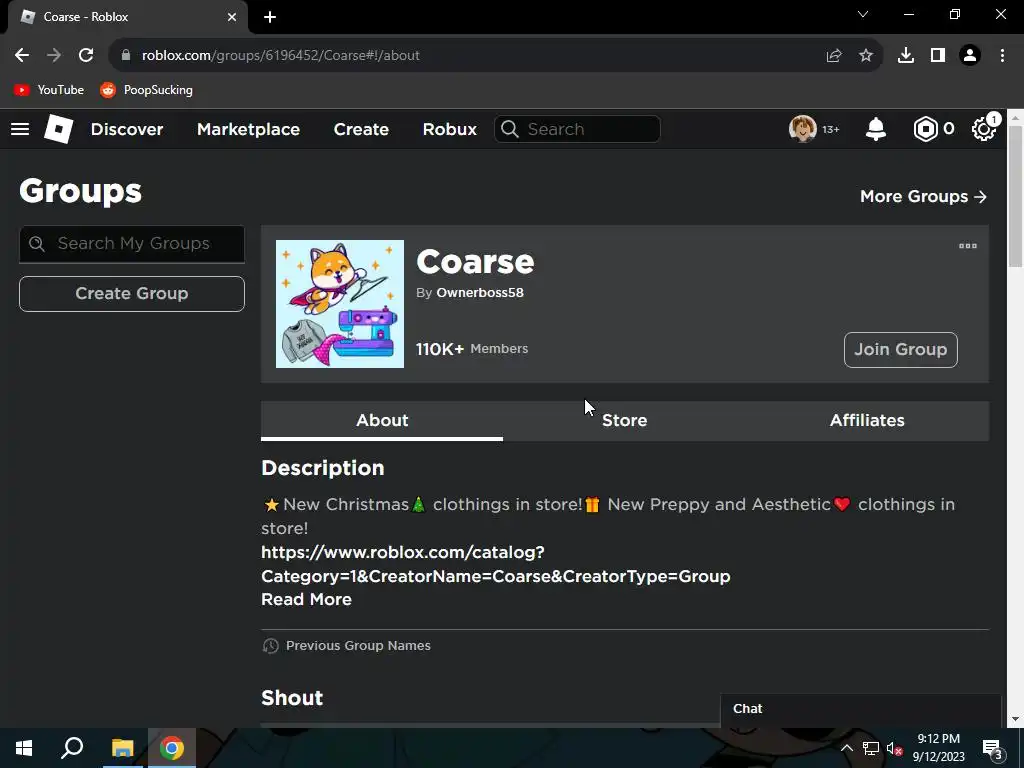Open the Chrome profile avatar icon
This screenshot has height=768, width=1024.
[x=970, y=56]
